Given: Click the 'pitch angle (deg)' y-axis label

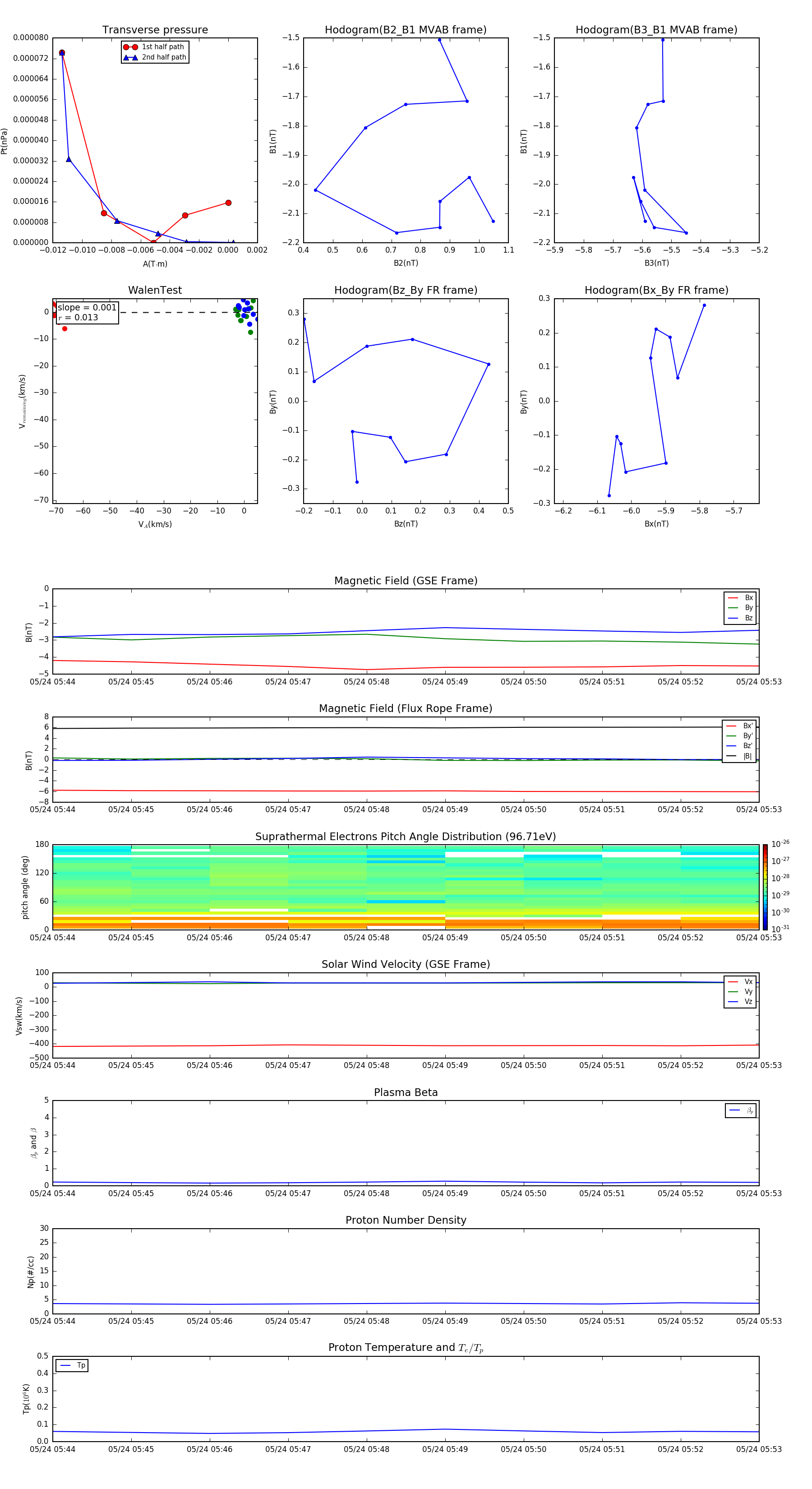Looking at the screenshot, I should click(25, 887).
